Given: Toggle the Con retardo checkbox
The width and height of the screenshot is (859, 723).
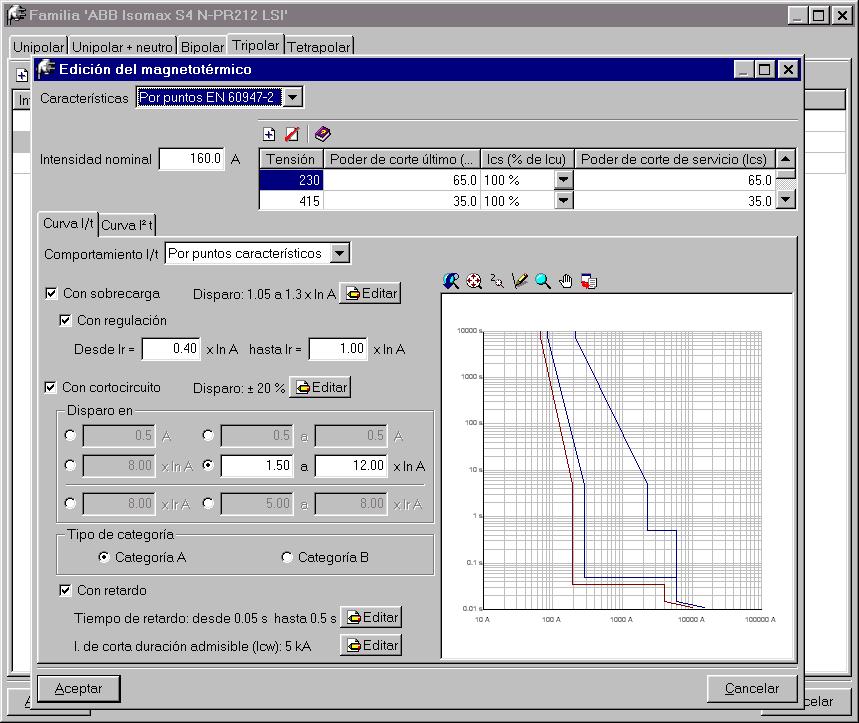Looking at the screenshot, I should click(x=65, y=590).
